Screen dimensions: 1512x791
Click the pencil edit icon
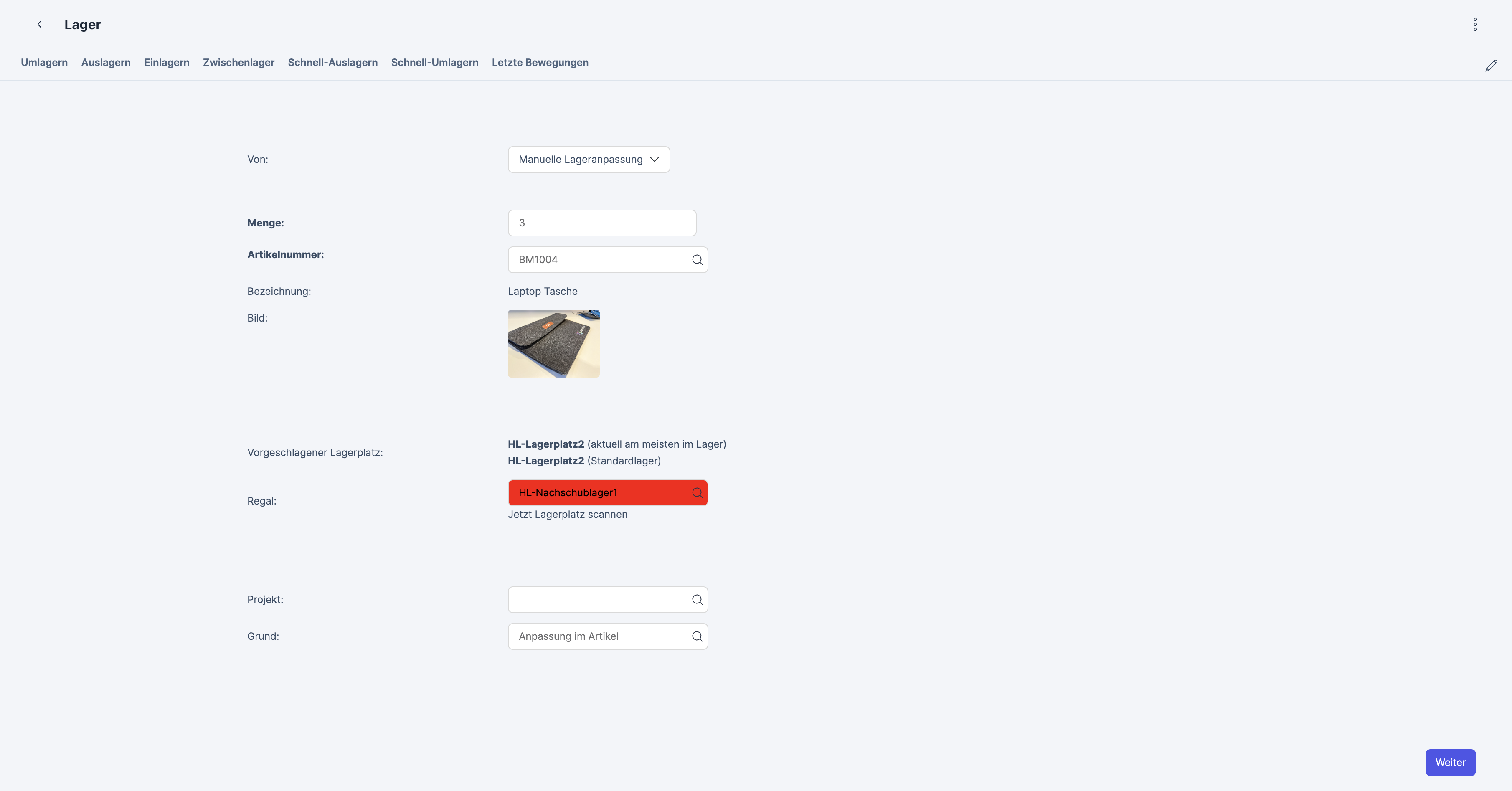(x=1491, y=66)
